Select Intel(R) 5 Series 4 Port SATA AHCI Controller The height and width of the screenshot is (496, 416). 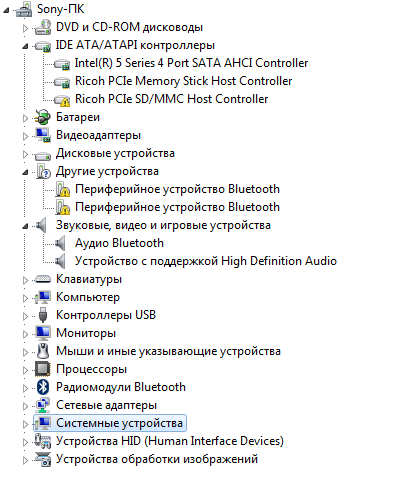(191, 63)
